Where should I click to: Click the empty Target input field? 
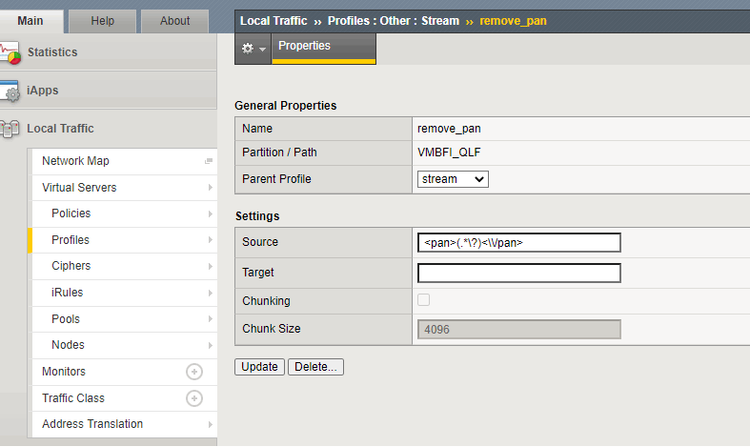(519, 273)
